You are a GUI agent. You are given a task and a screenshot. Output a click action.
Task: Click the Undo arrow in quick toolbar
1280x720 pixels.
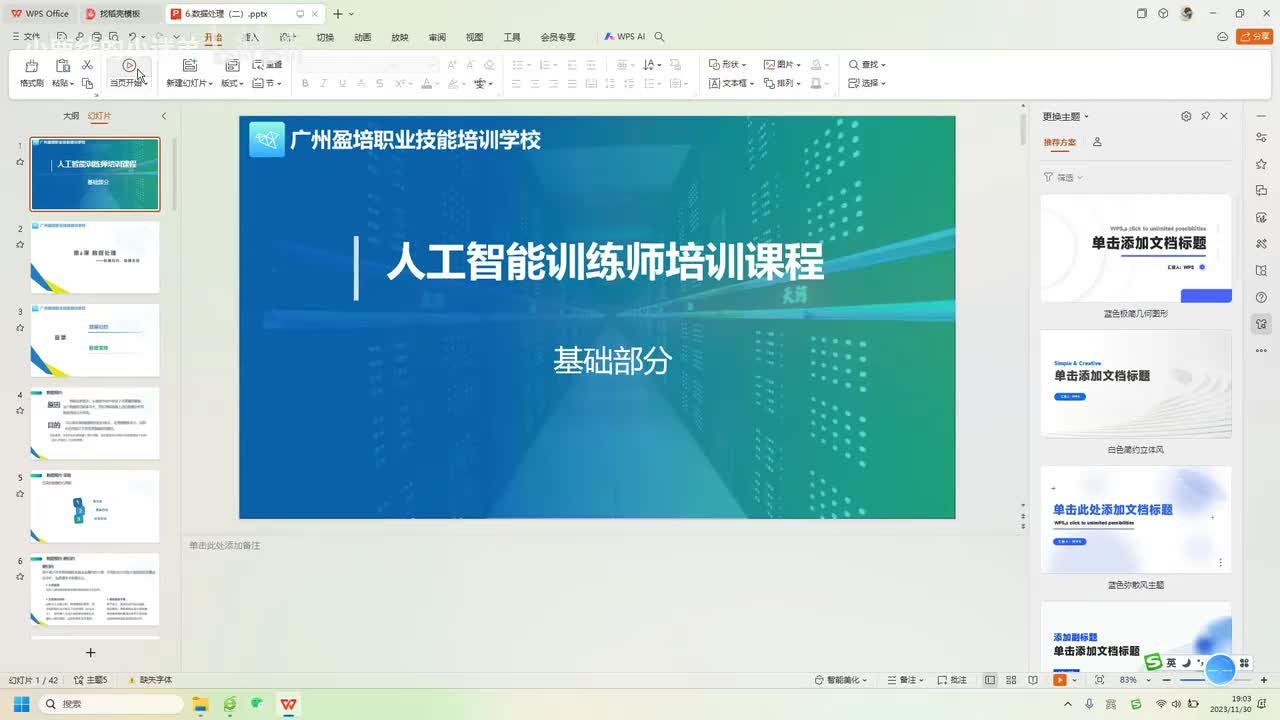tap(132, 37)
